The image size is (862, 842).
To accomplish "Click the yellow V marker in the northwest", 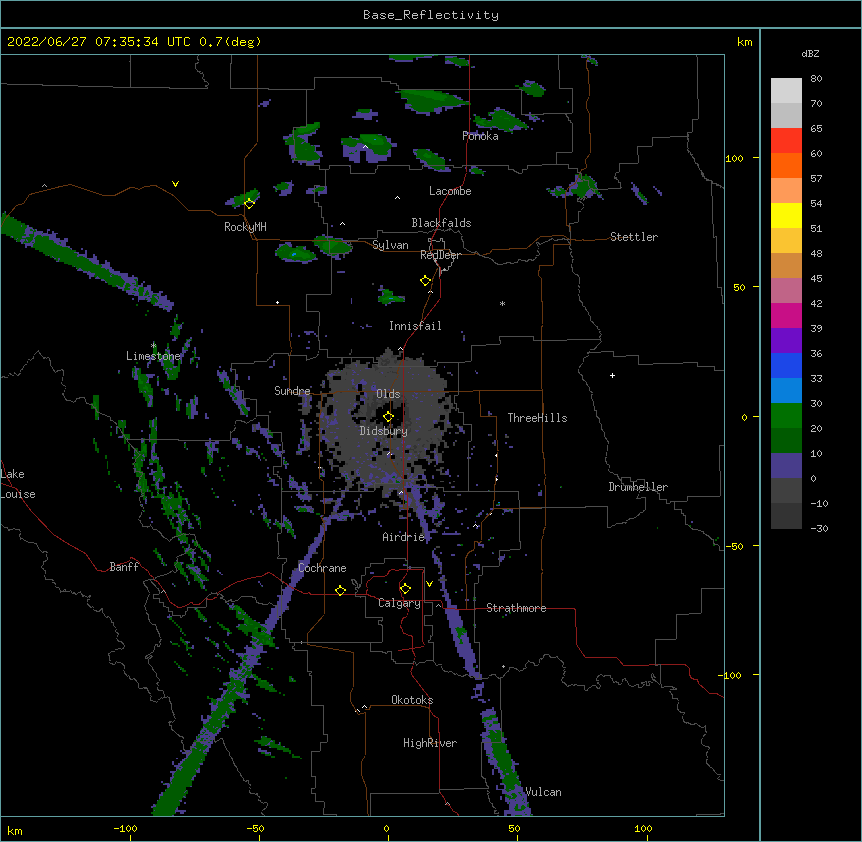I will (175, 184).
